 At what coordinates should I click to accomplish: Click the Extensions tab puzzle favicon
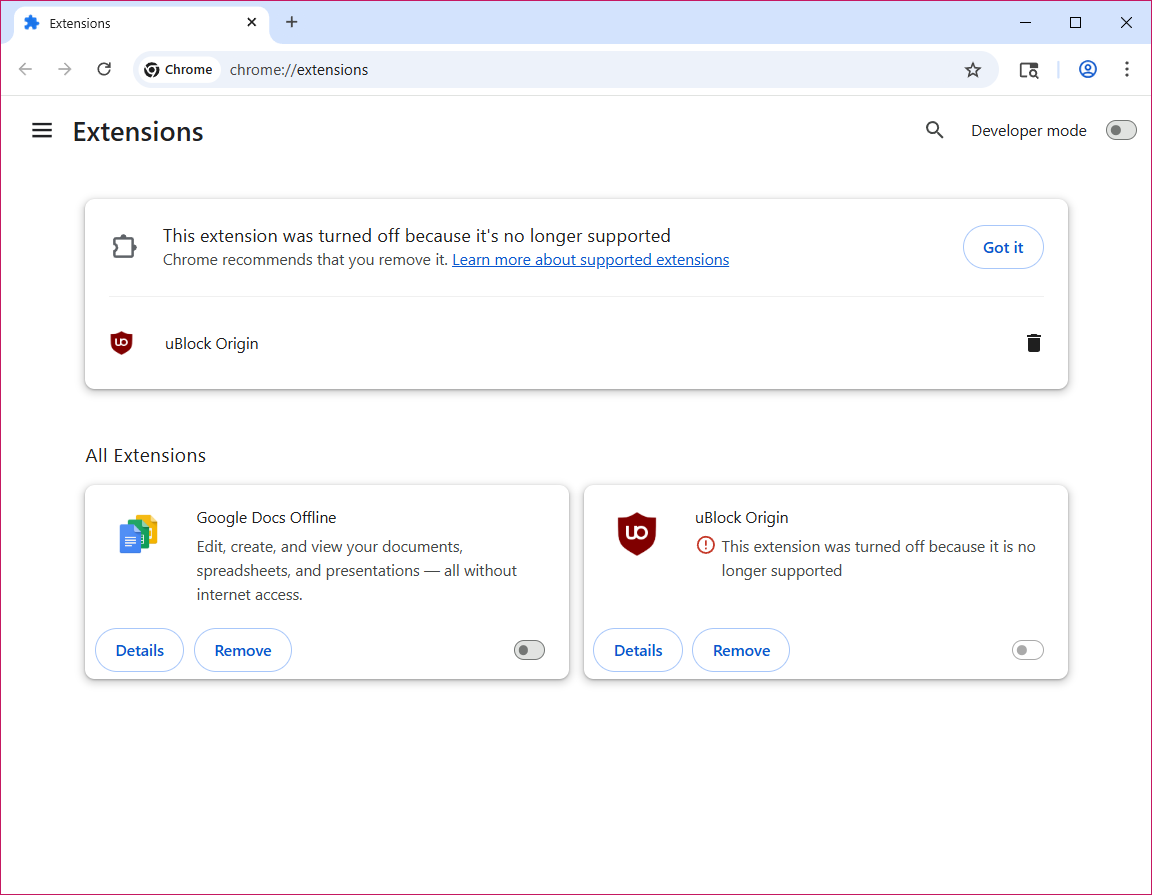coord(32,23)
